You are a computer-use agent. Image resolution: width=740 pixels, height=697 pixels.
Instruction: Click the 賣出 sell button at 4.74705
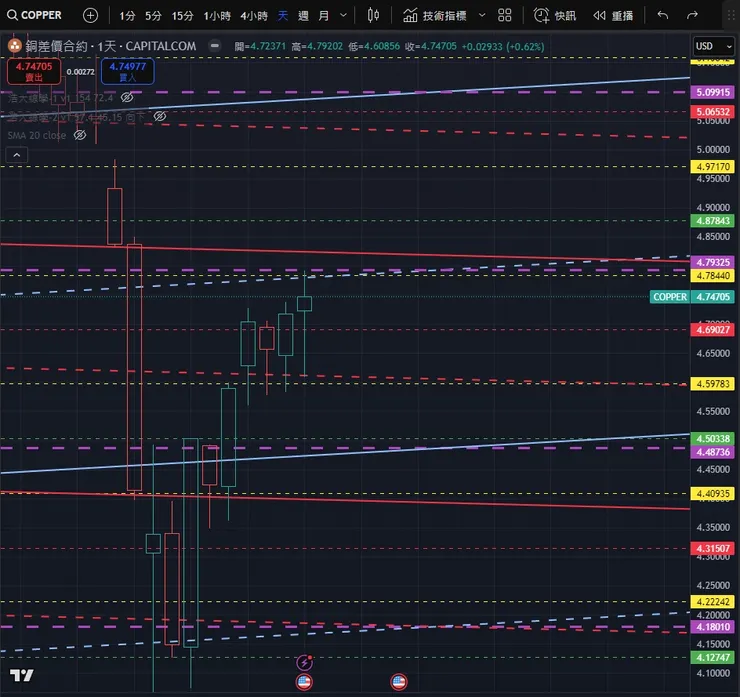pyautogui.click(x=34, y=71)
